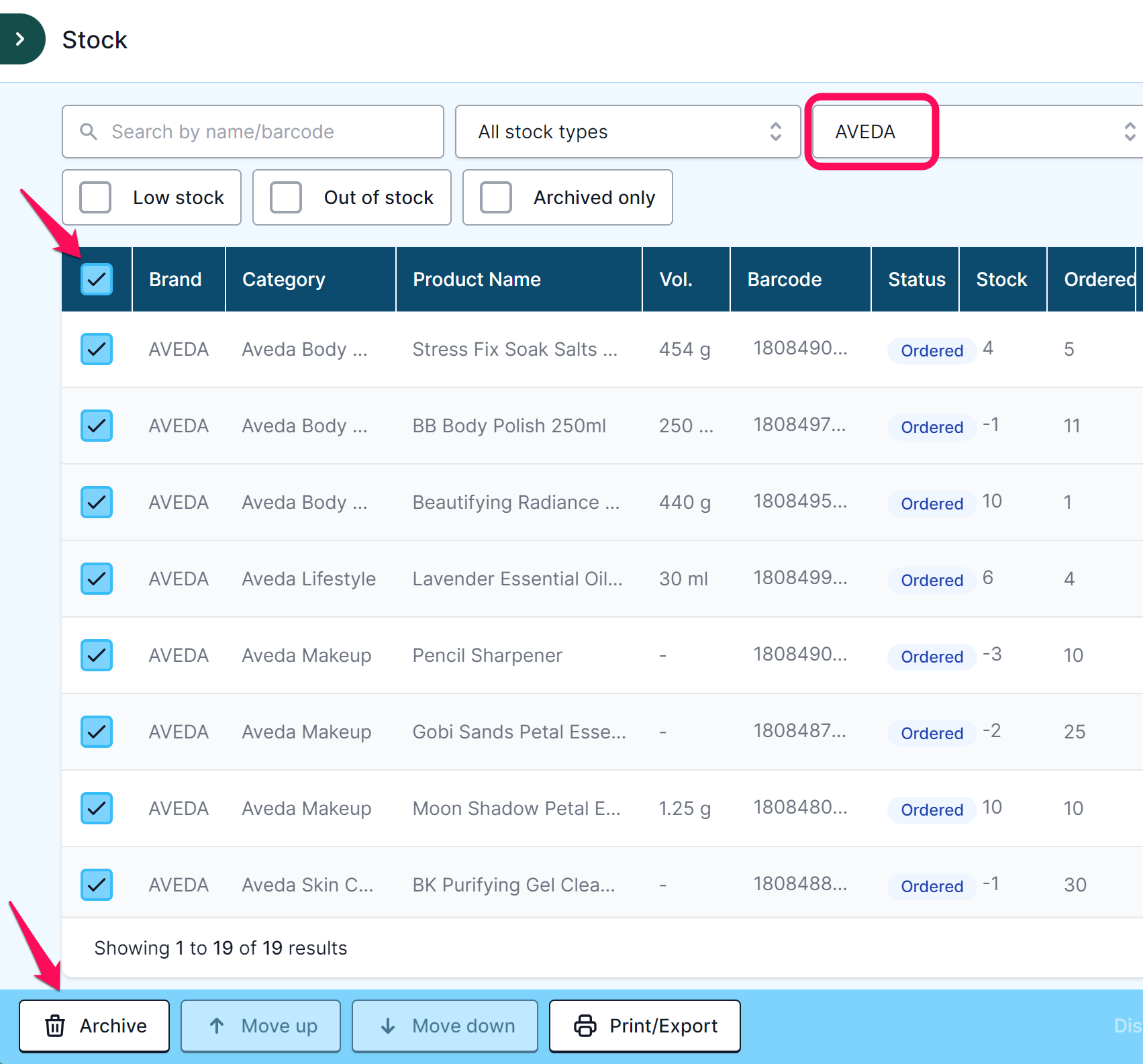This screenshot has height=1064, width=1143.
Task: Deselect the BK Purifying Gel Cleanser row checkbox
Action: tap(97, 885)
